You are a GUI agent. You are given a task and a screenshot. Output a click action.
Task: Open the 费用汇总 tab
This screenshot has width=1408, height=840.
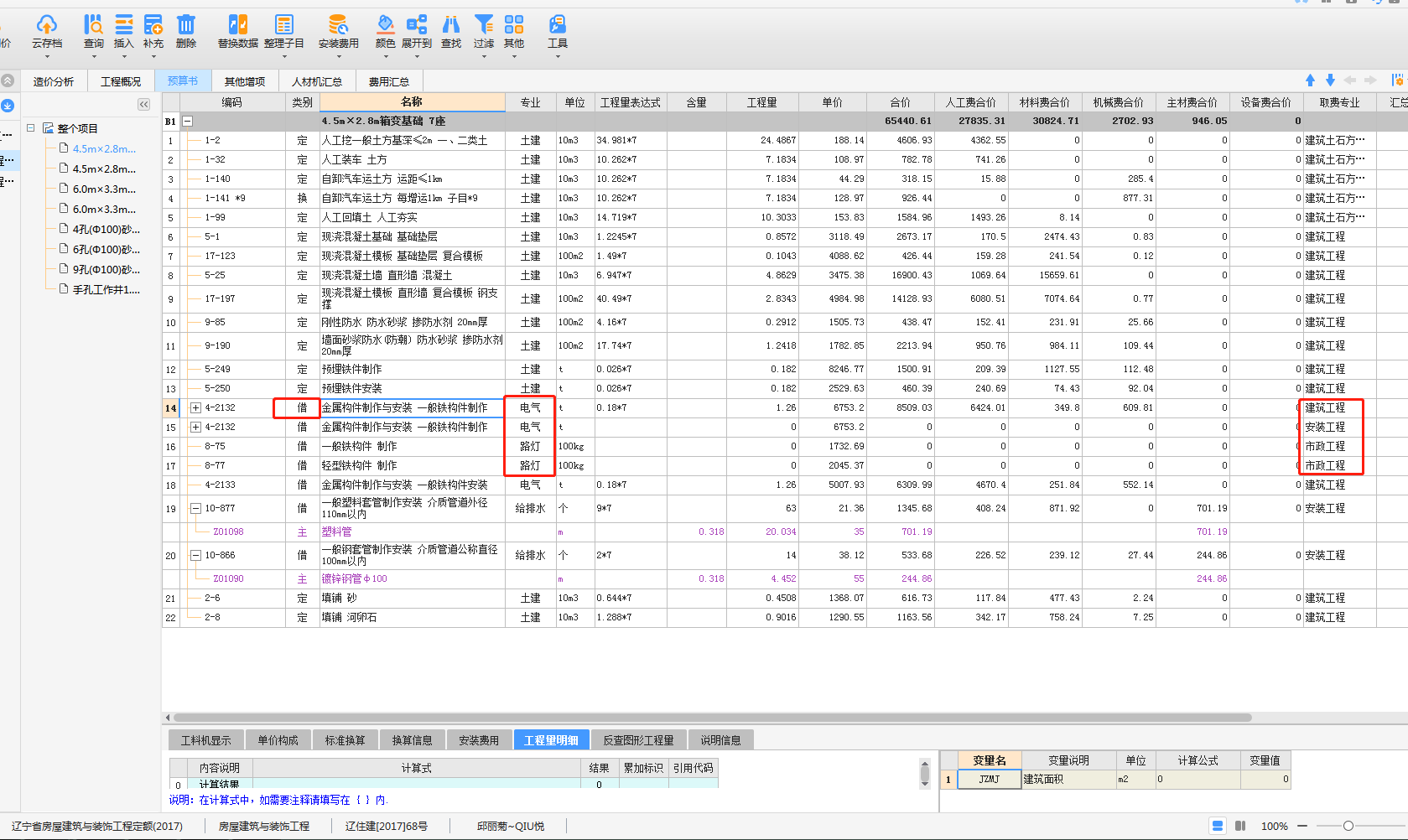(389, 81)
